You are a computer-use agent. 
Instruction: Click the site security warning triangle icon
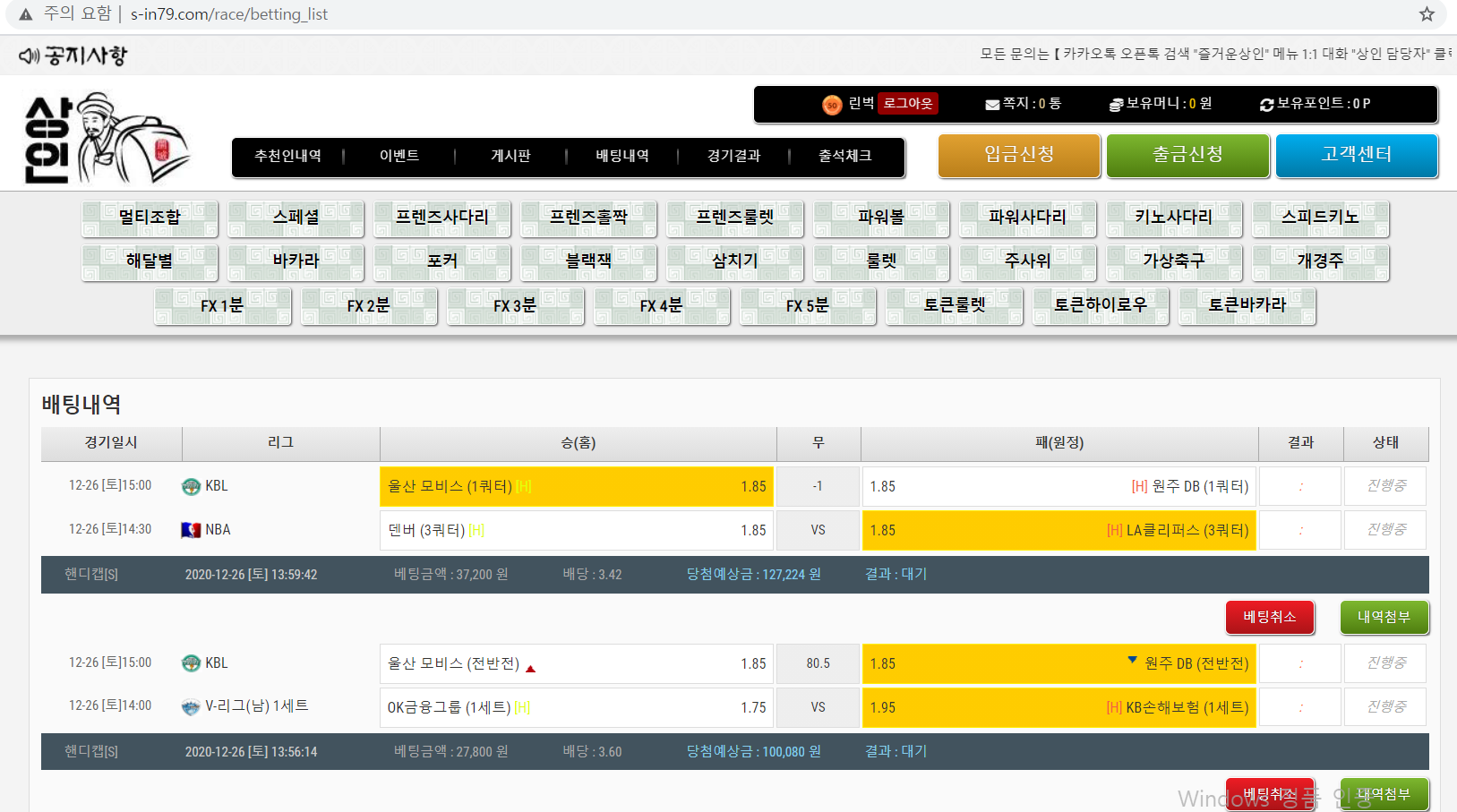pos(26,14)
